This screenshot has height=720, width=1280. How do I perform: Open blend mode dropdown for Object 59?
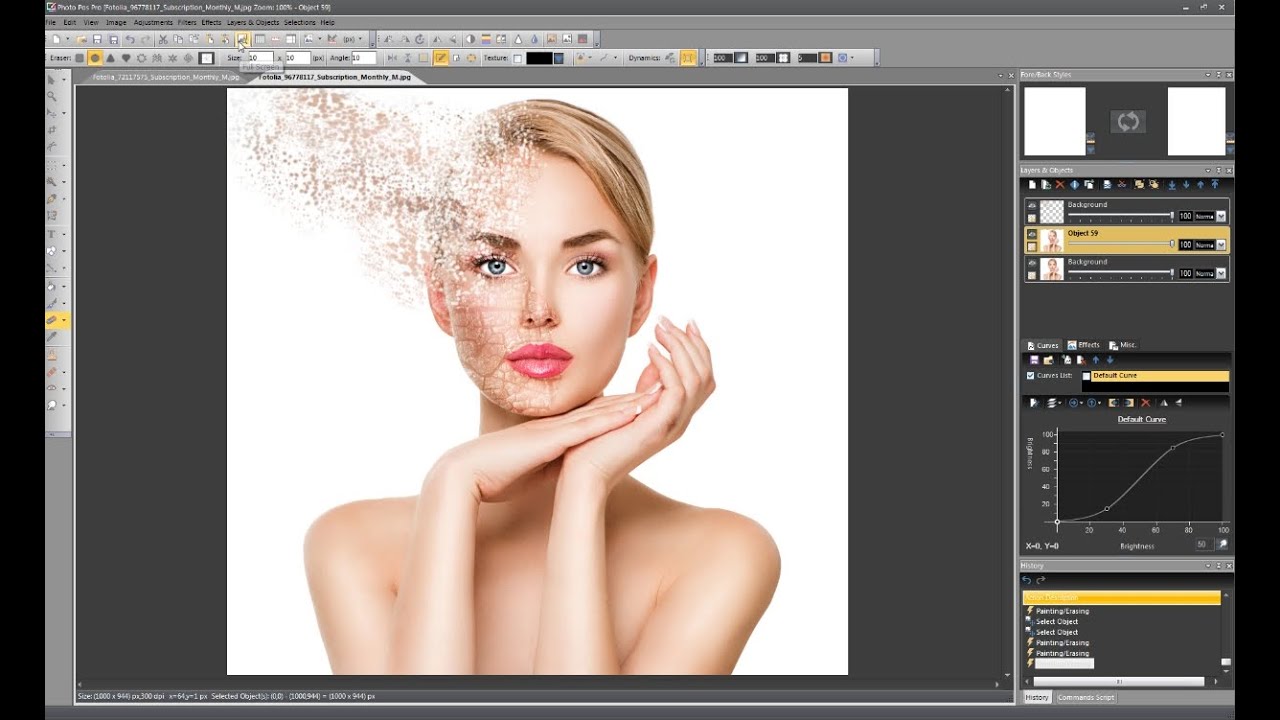point(1221,245)
